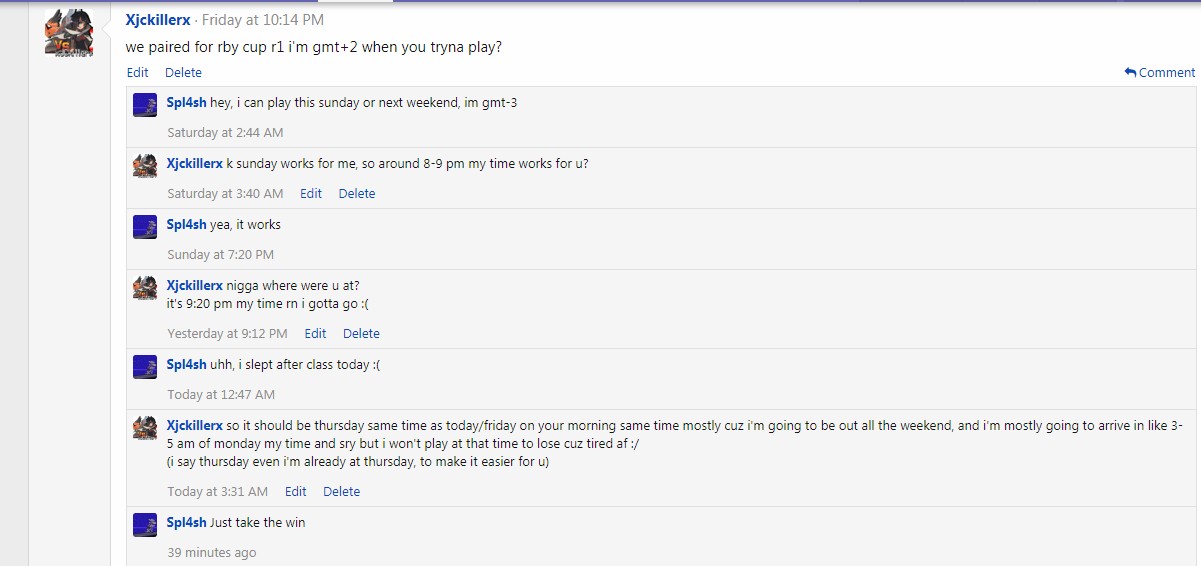Edit the comment posted Yesterday at 9:12 PM

click(315, 333)
